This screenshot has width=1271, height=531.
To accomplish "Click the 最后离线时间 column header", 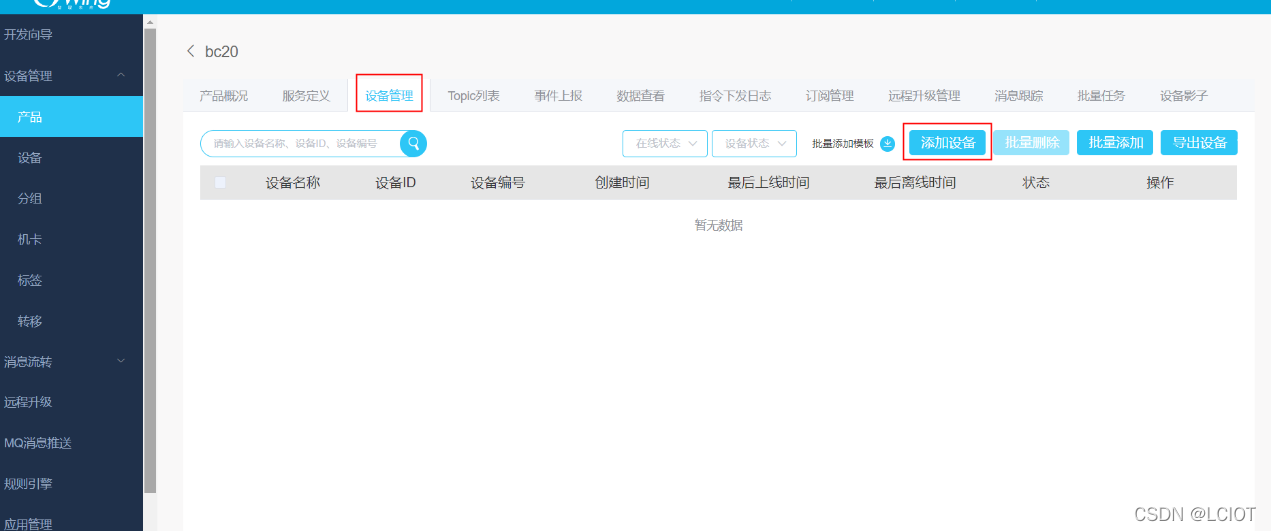I will [x=915, y=183].
